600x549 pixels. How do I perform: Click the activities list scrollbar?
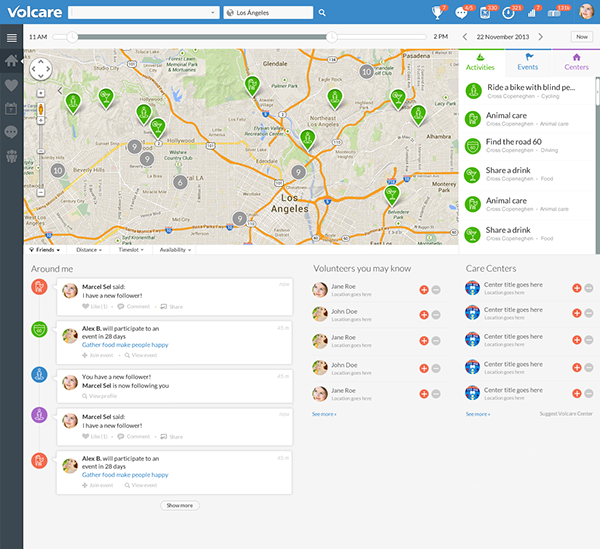point(598,91)
